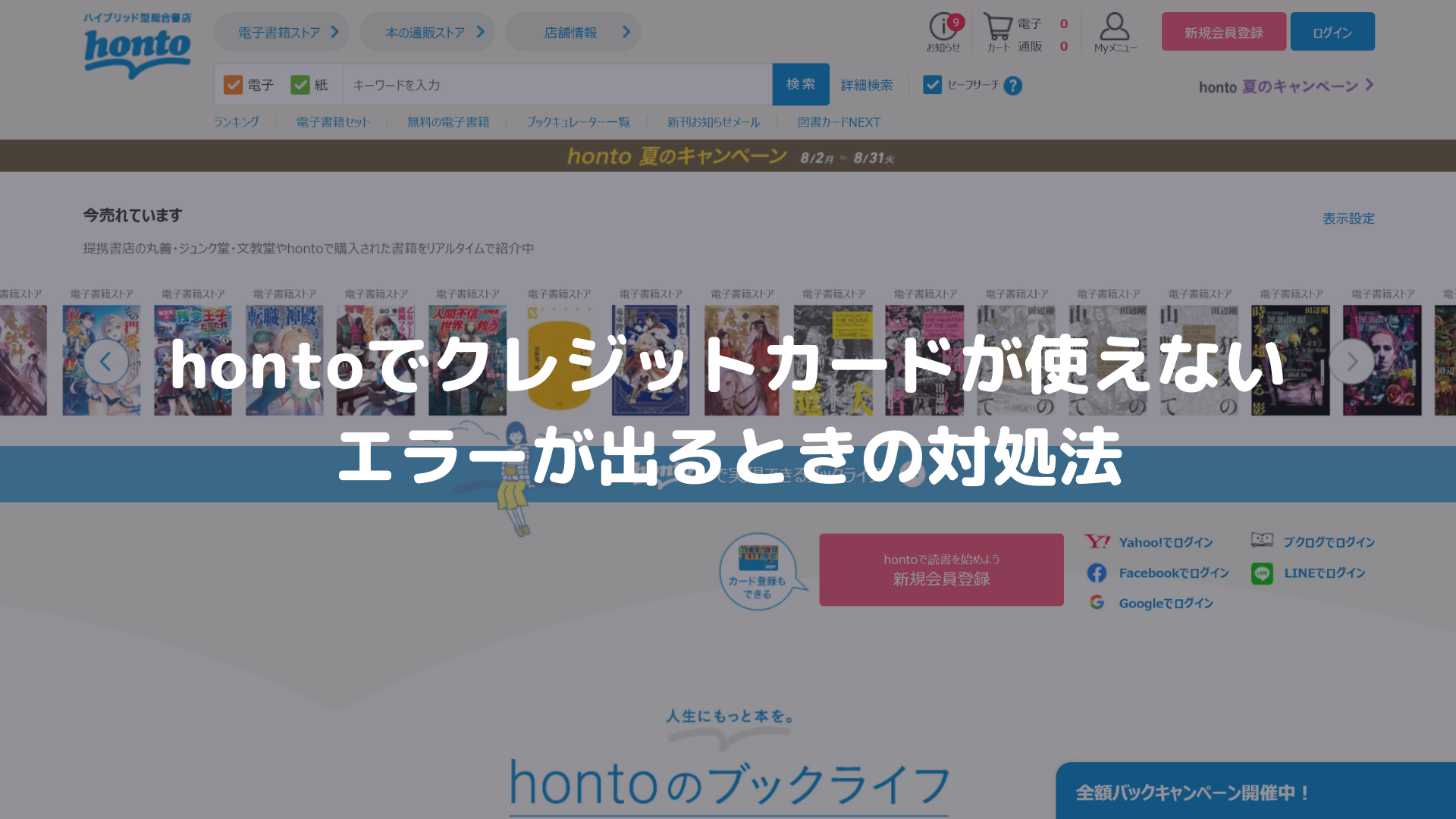1456x819 pixels.
Task: Click the ブクログ login icon
Action: click(x=1262, y=540)
